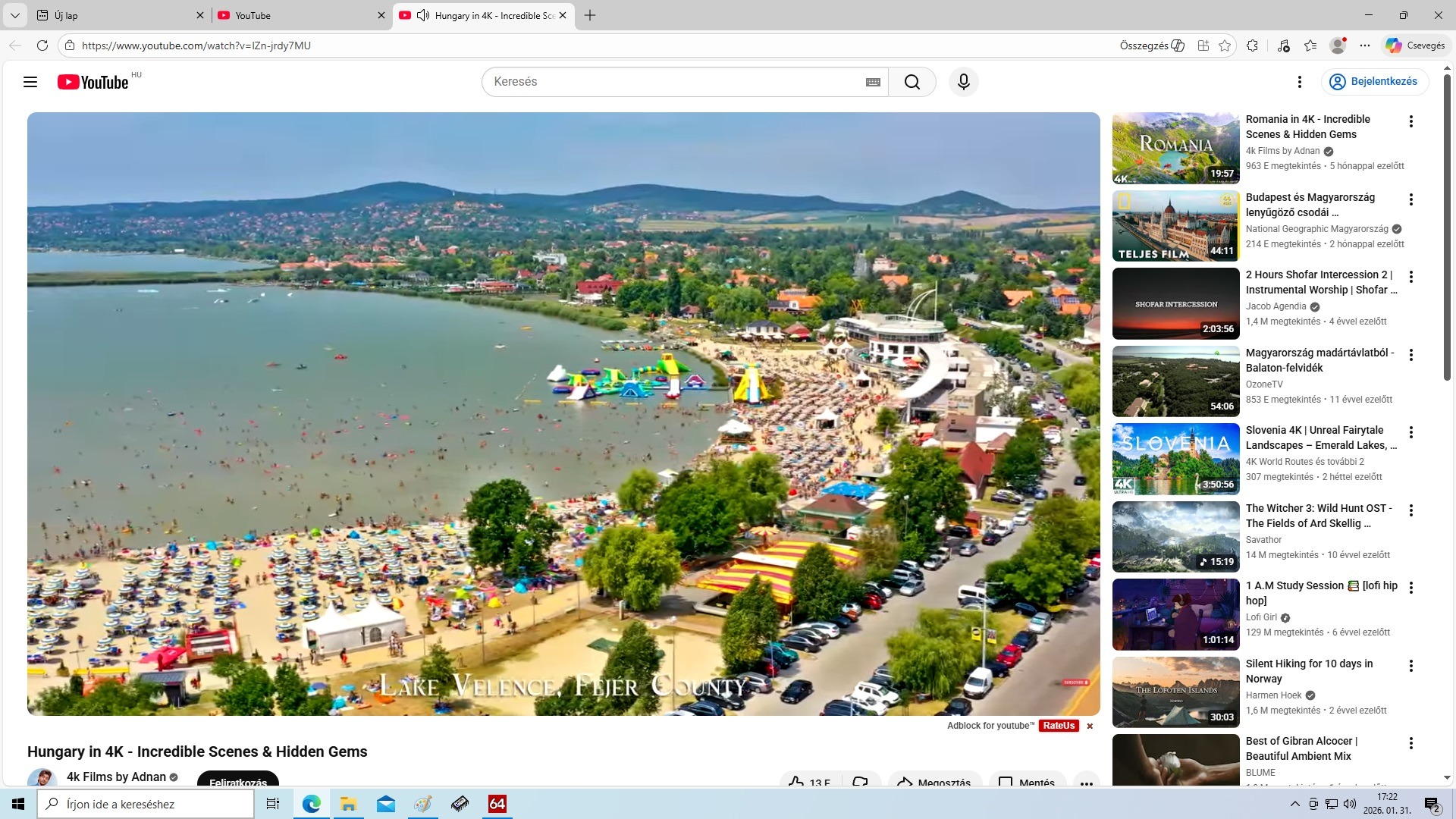1456x819 pixels.
Task: Click the RateUs adblock button
Action: pos(1058,726)
